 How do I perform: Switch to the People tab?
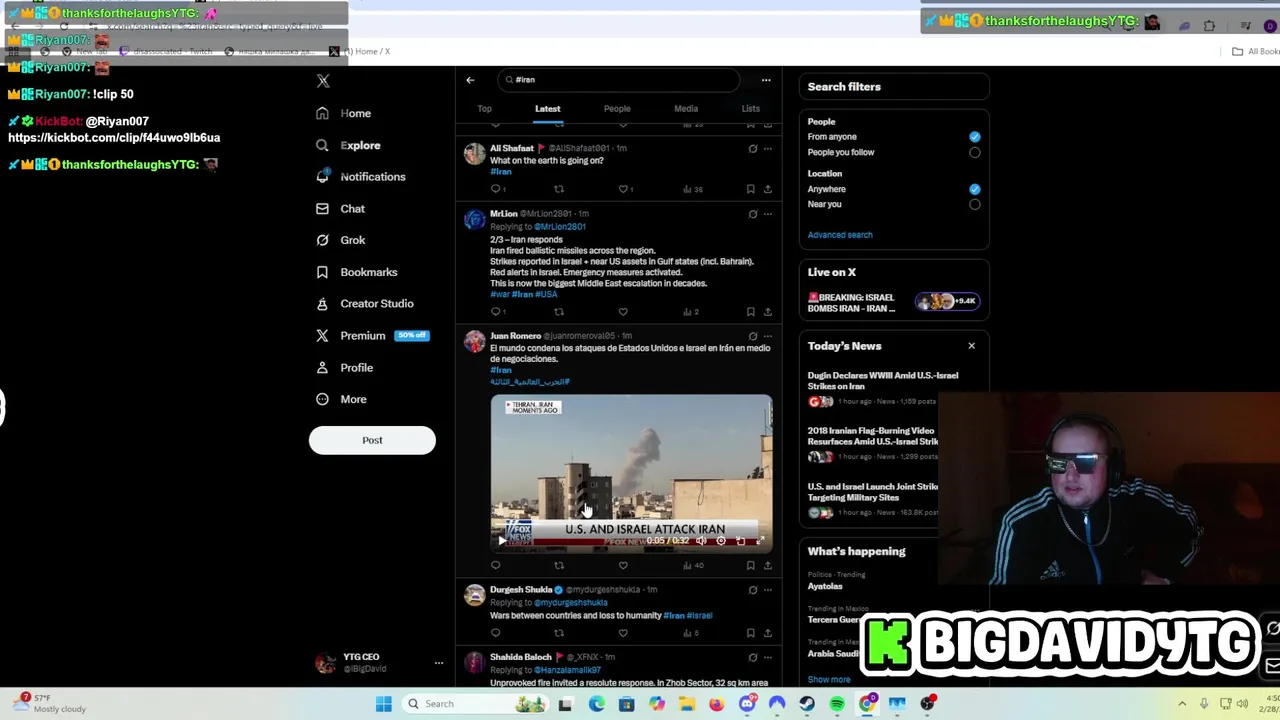(x=617, y=109)
